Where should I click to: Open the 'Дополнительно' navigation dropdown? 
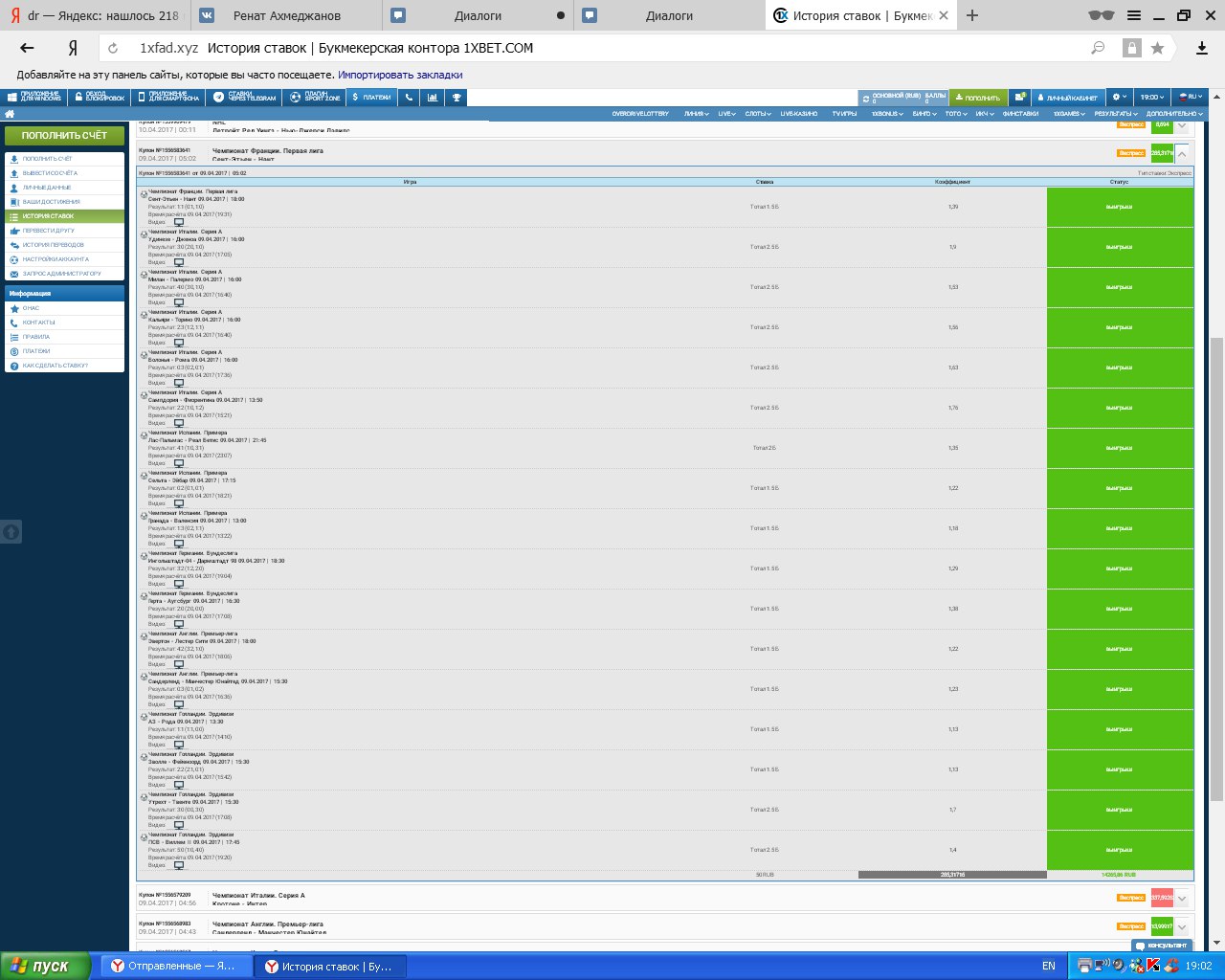click(1174, 114)
